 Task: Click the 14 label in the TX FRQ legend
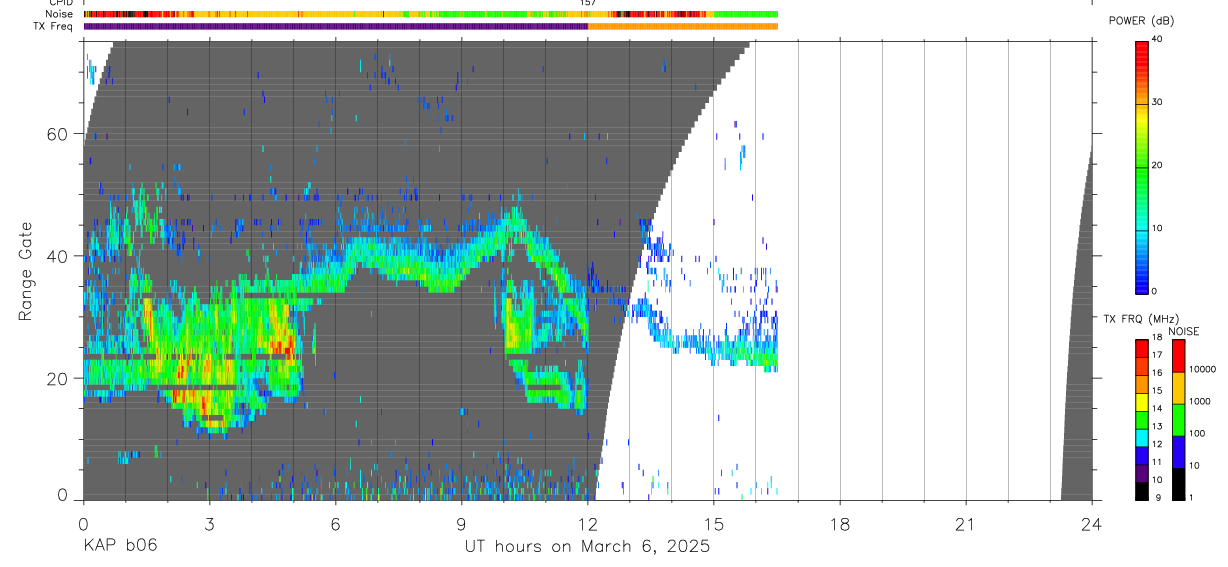[x=1158, y=408]
